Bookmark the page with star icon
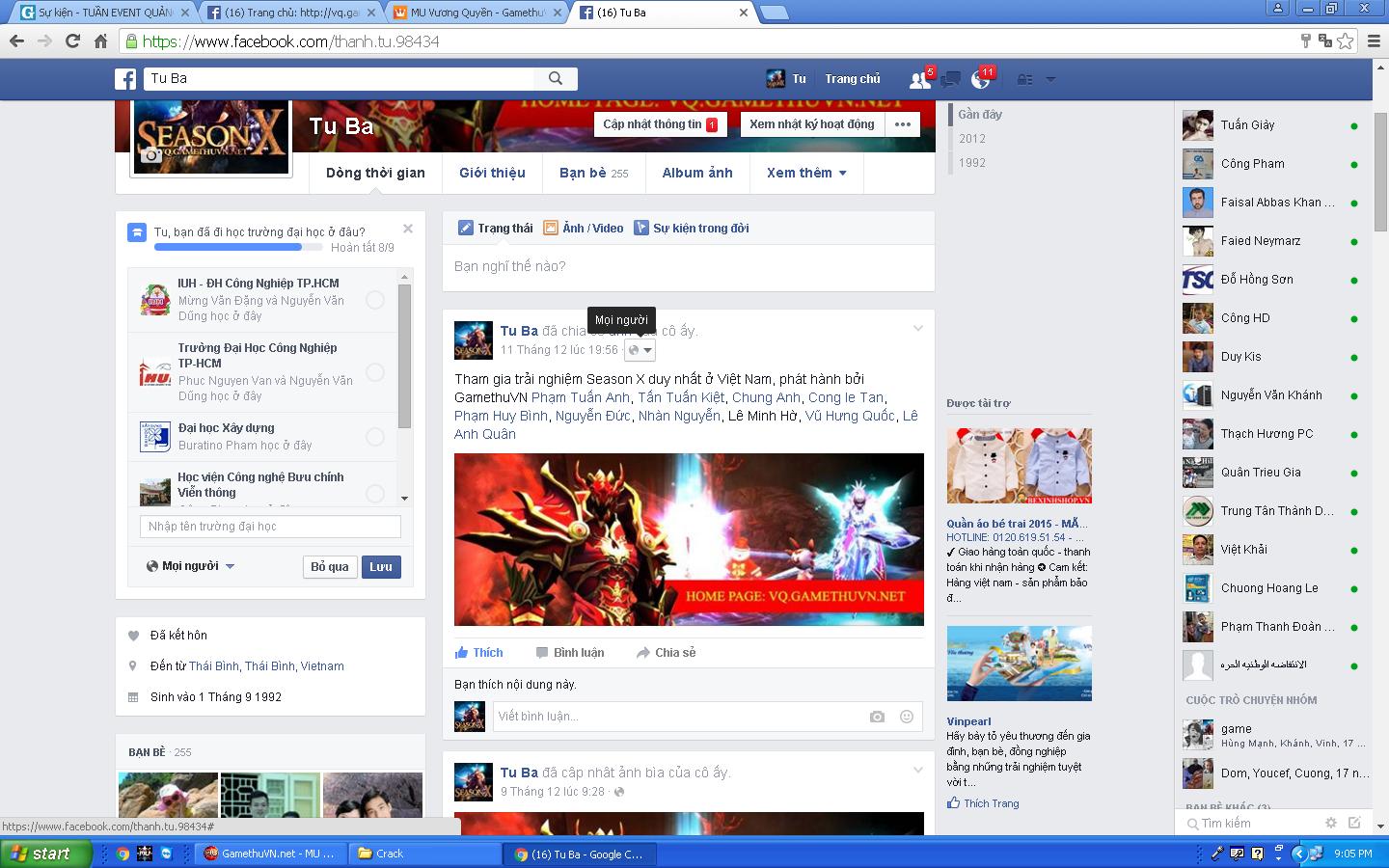Screen dimensions: 1389x868 pos(1346,41)
